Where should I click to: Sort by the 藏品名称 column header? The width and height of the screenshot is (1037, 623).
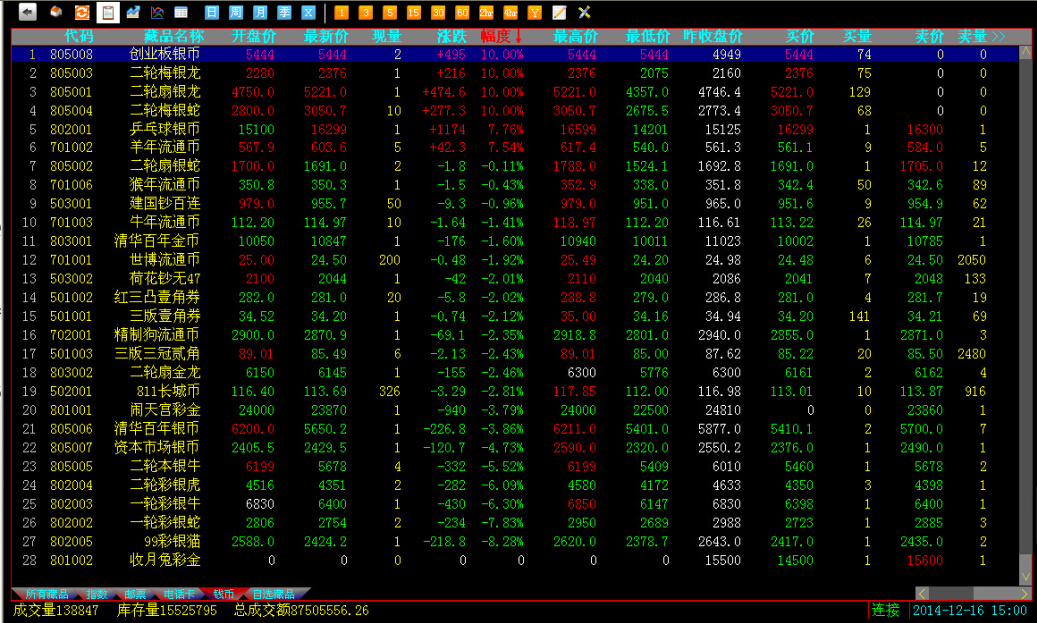coord(174,36)
